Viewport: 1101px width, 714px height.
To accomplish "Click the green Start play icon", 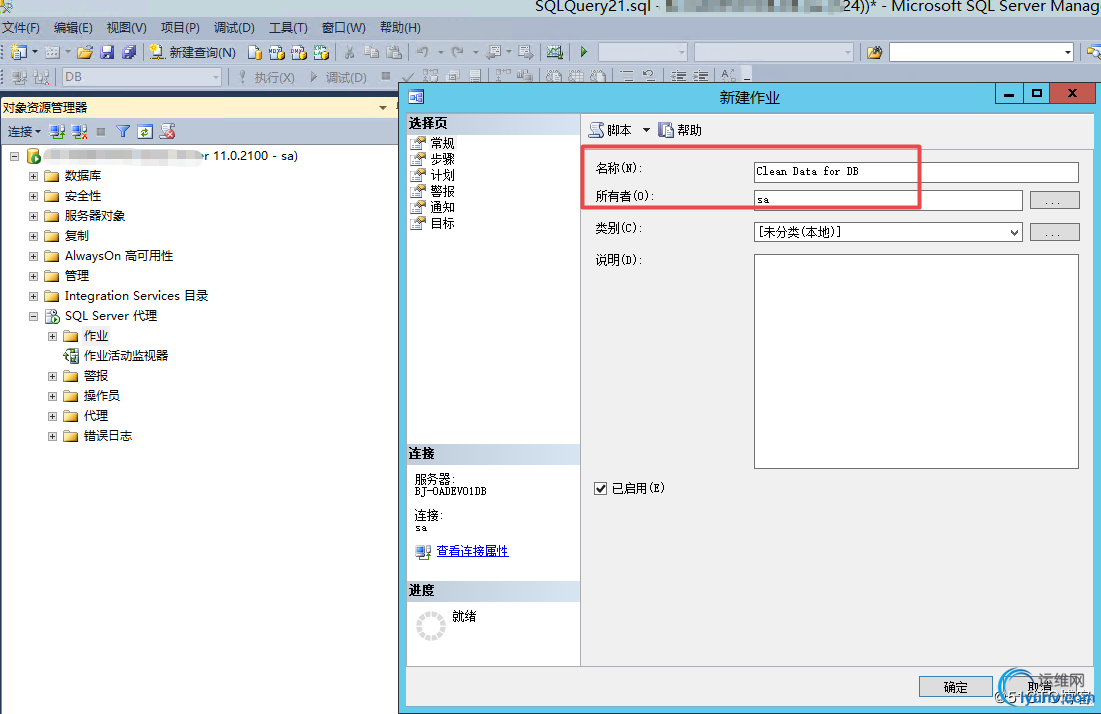I will pos(584,52).
